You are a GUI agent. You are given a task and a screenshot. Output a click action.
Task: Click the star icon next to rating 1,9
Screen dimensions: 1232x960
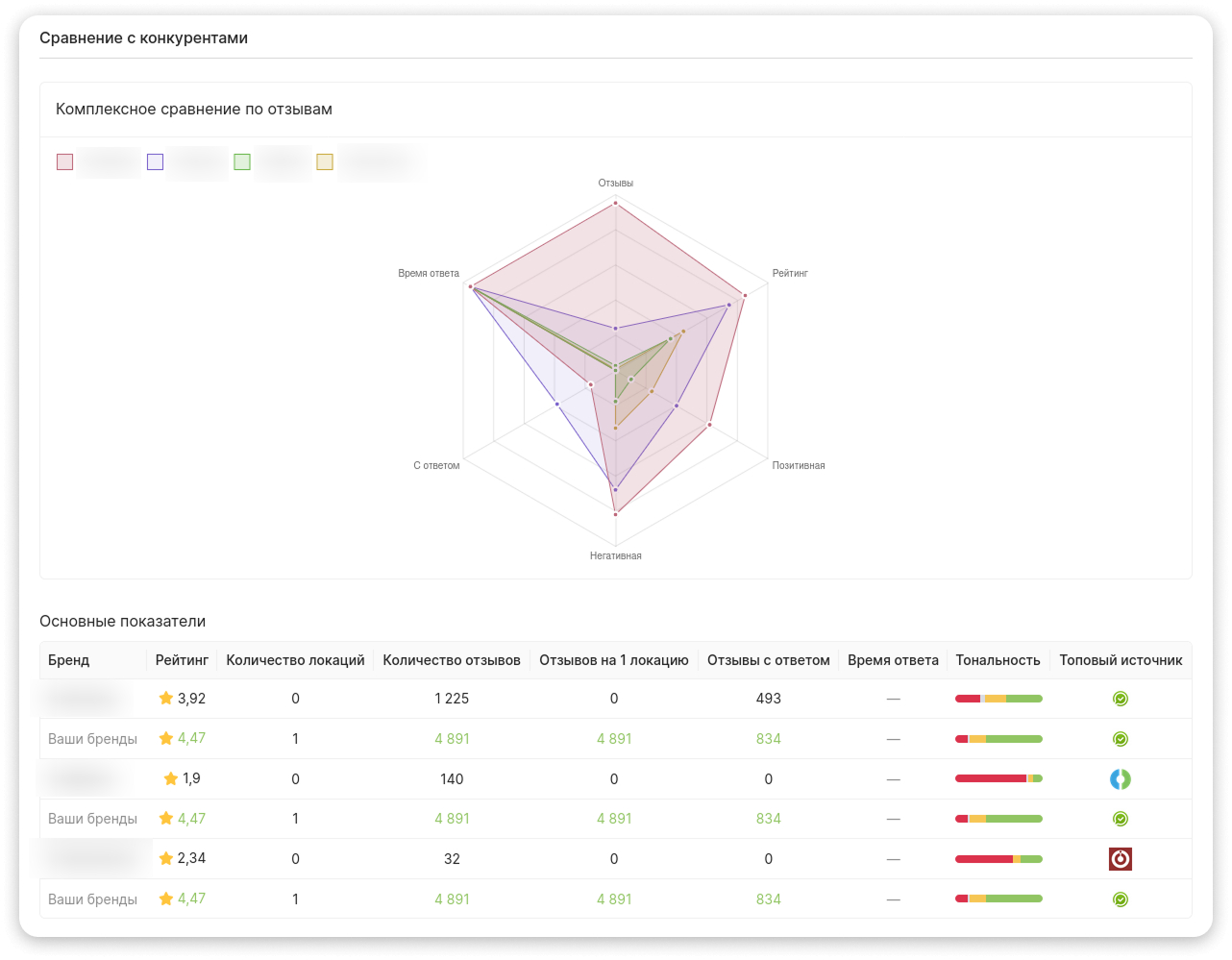(171, 778)
